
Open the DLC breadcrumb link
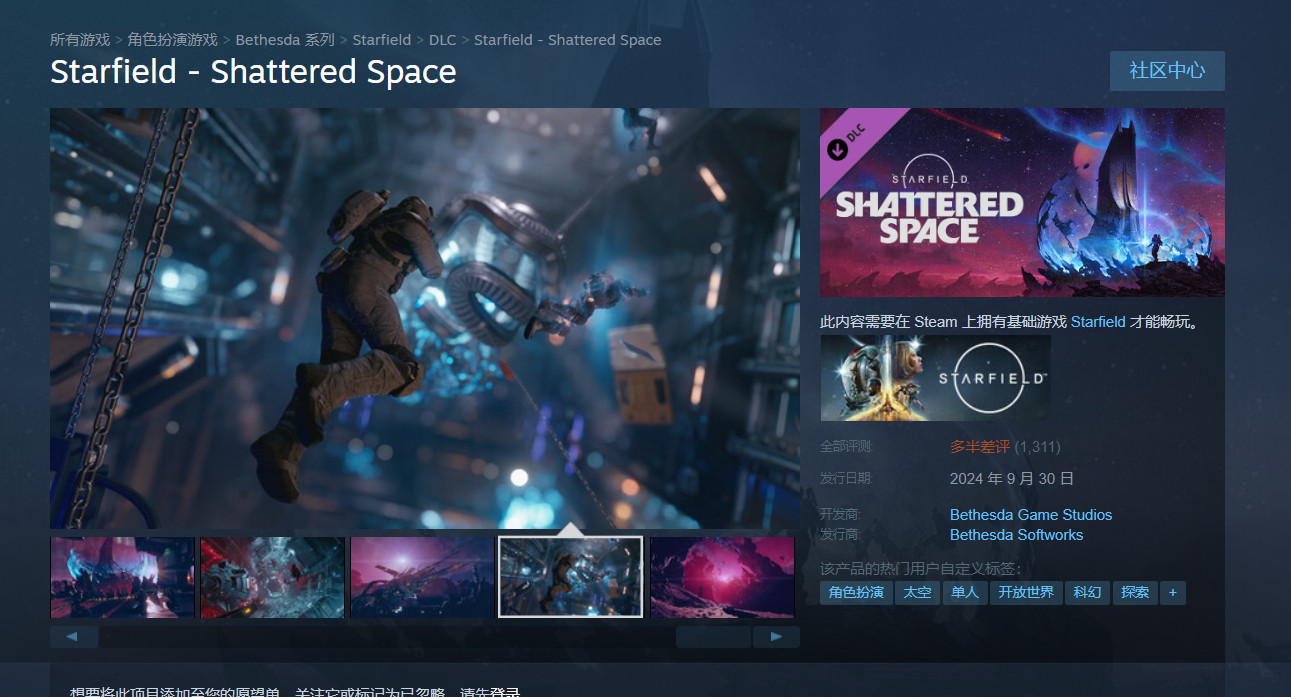(x=442, y=39)
